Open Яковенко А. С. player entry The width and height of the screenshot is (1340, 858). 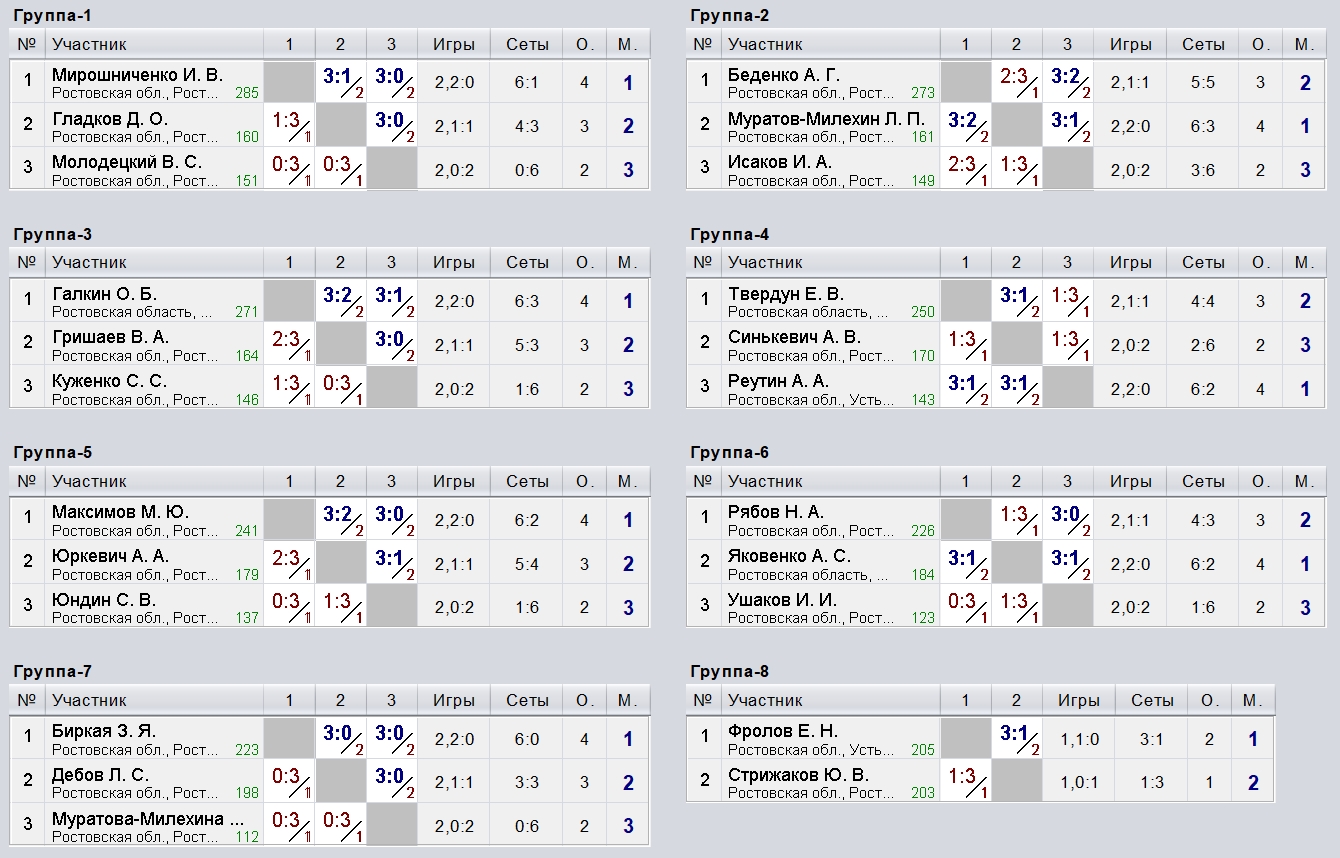pyautogui.click(x=790, y=556)
